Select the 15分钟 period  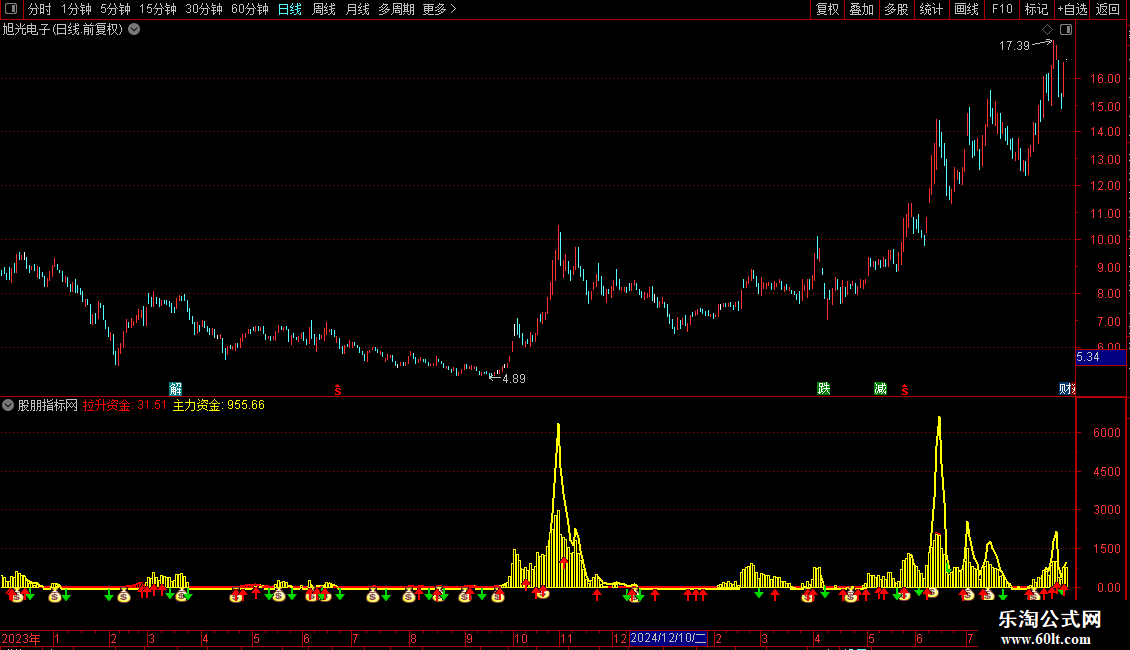click(158, 9)
